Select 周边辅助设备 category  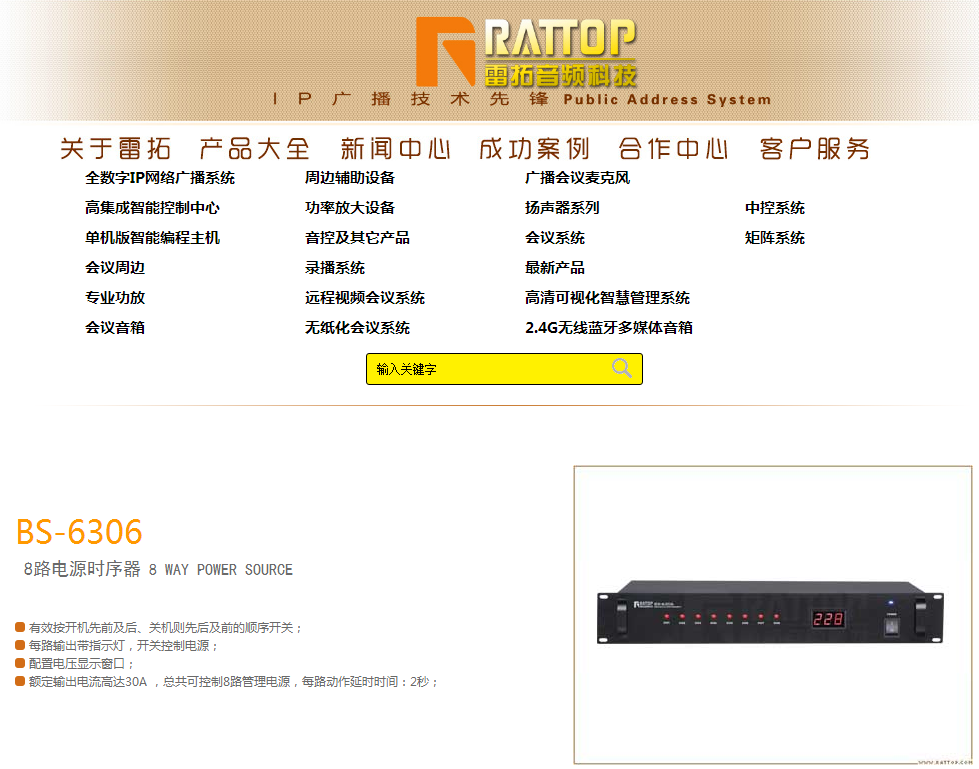pyautogui.click(x=350, y=178)
